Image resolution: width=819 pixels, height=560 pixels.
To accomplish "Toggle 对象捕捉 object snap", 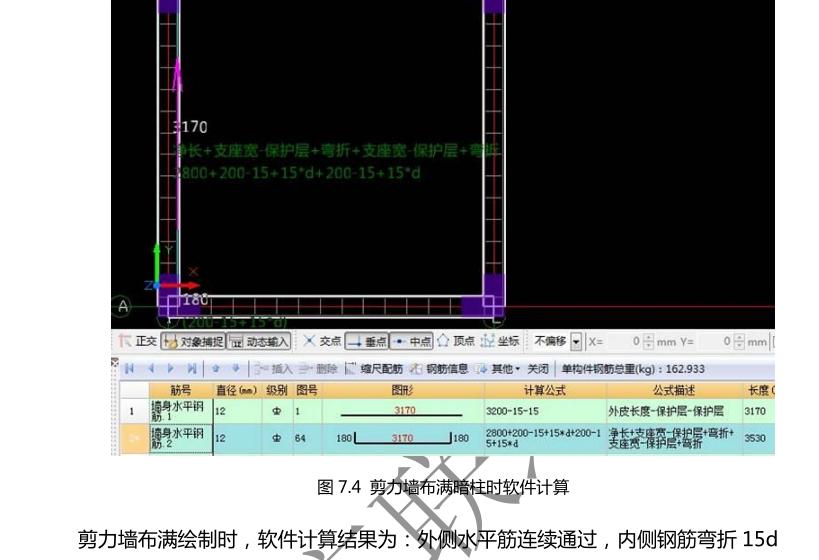I will pyautogui.click(x=193, y=342).
